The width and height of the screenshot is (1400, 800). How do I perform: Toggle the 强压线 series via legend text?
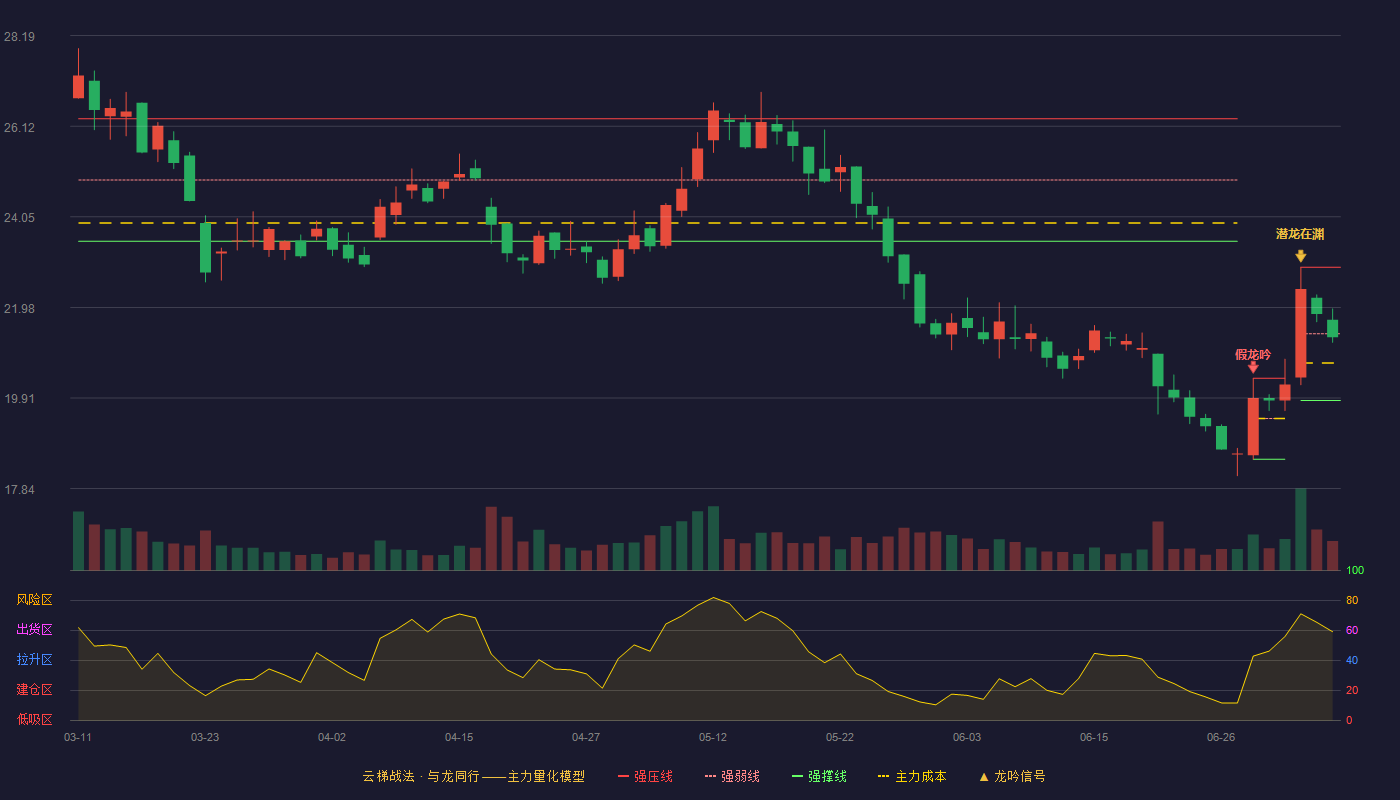point(653,777)
